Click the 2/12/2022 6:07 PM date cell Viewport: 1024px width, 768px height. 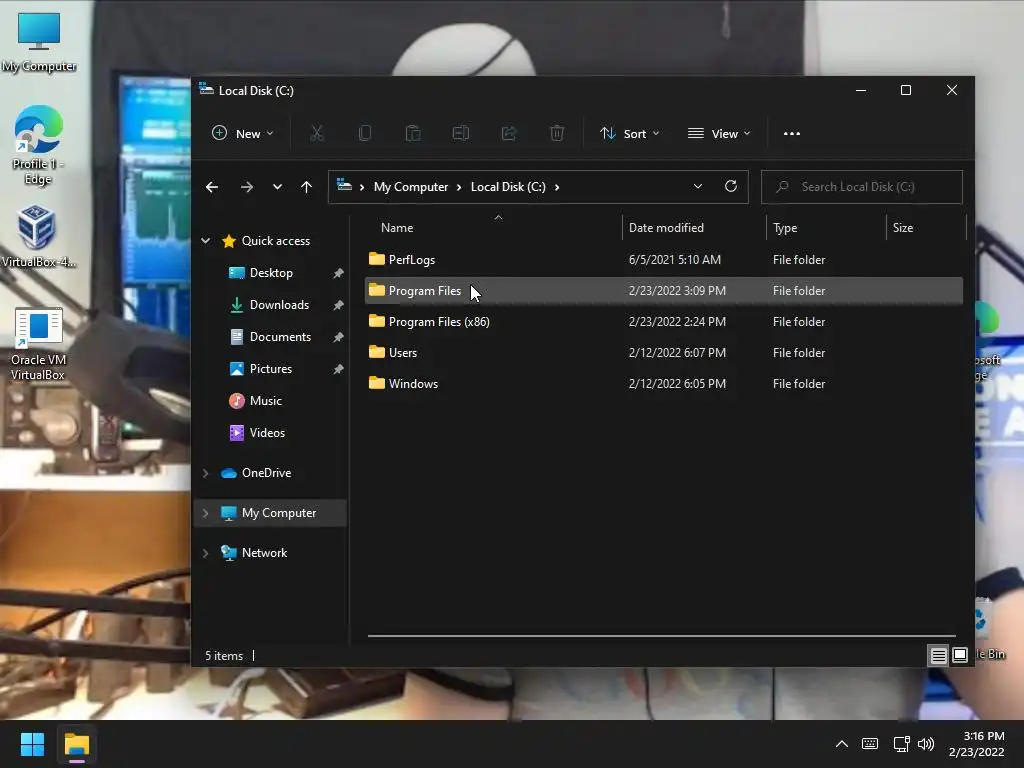pyautogui.click(x=677, y=353)
